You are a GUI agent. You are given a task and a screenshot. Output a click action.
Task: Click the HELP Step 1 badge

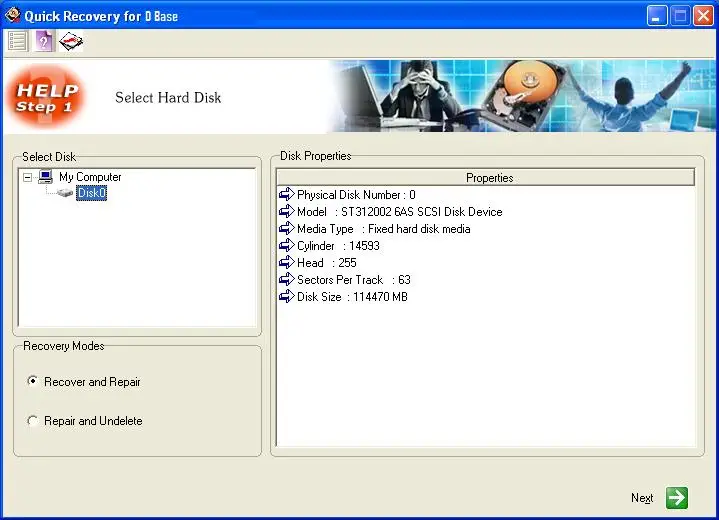(46, 97)
